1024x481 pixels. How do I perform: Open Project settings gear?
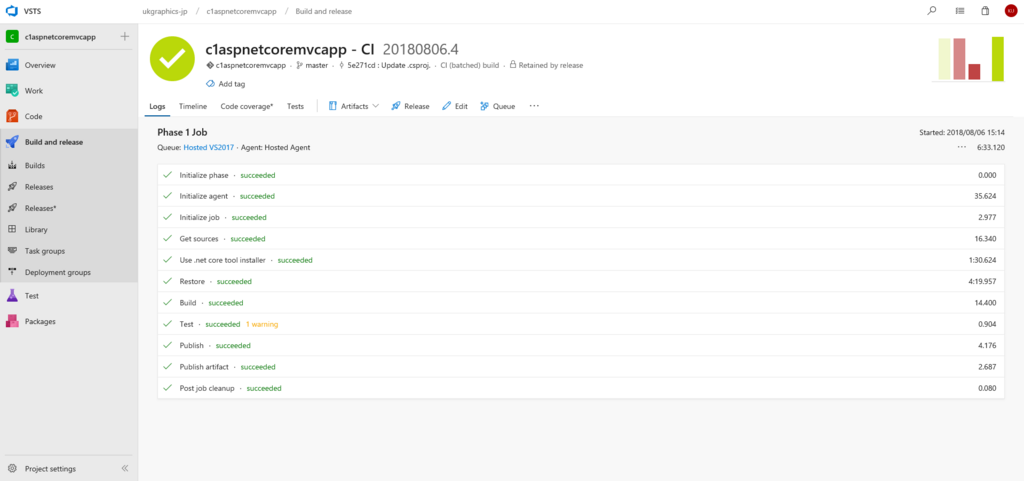(12, 469)
